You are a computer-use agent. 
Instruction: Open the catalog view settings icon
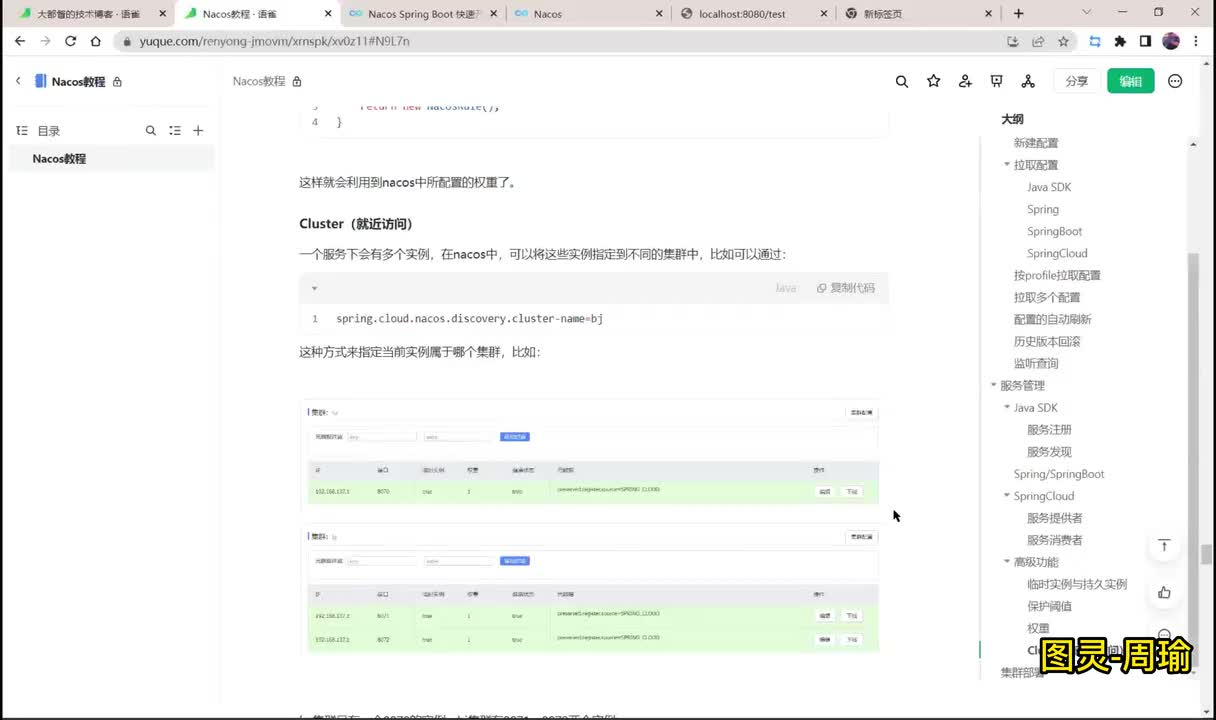175,131
